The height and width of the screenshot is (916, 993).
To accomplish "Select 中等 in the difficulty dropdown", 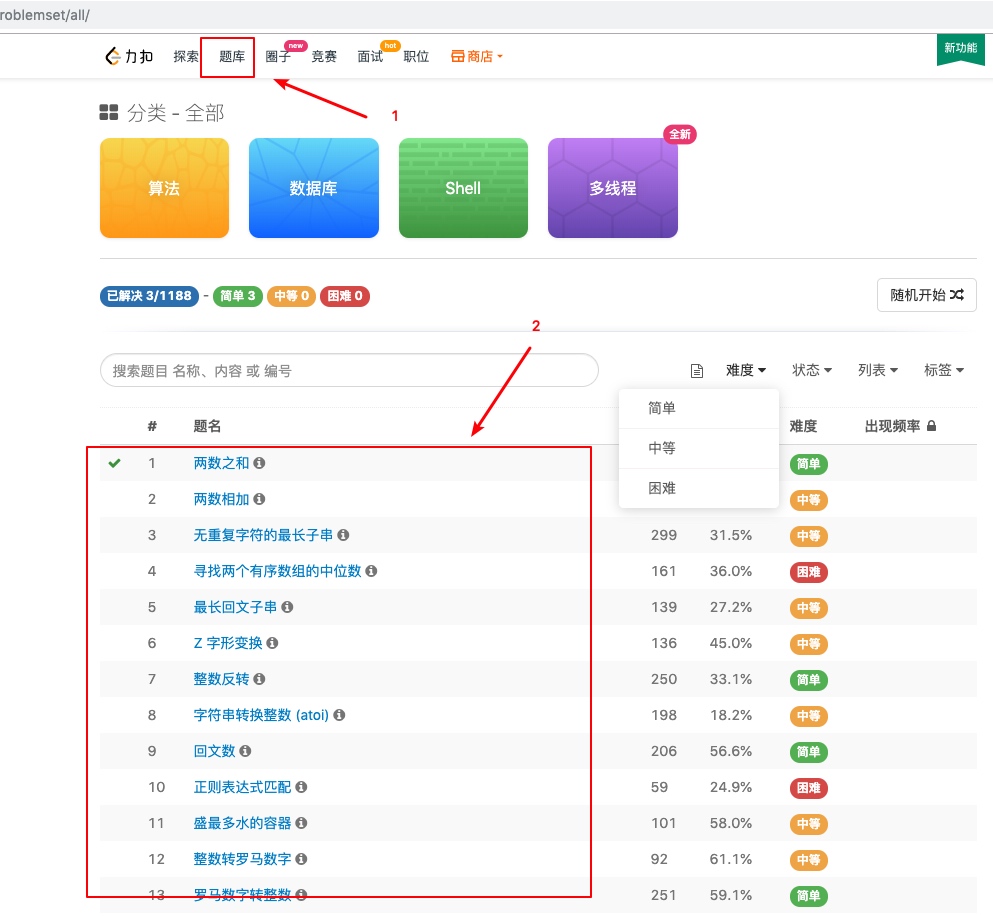I will tap(699, 448).
